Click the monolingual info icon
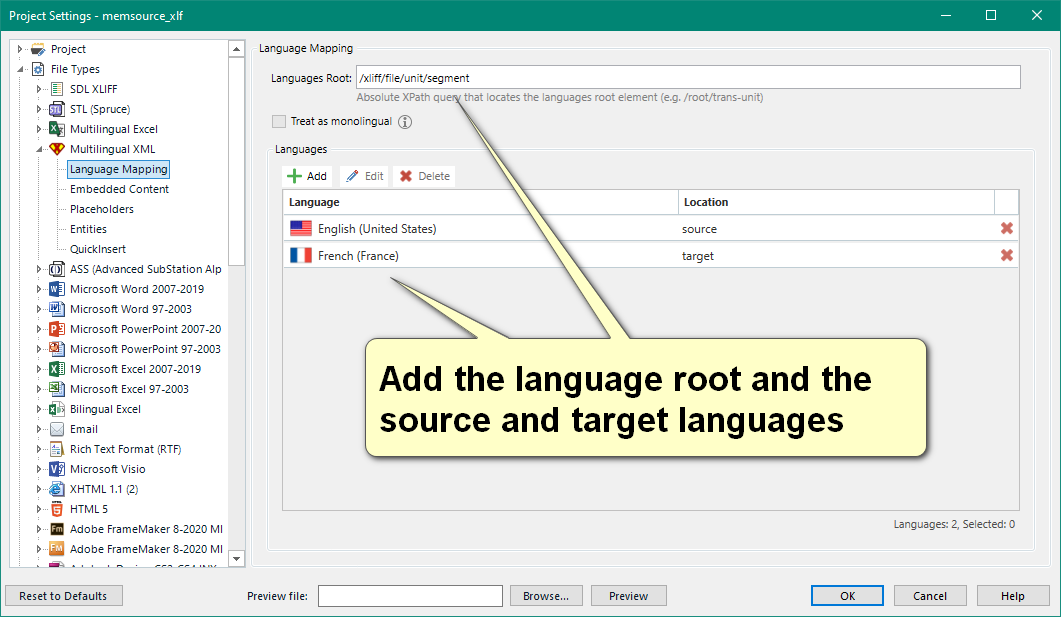 (x=405, y=122)
